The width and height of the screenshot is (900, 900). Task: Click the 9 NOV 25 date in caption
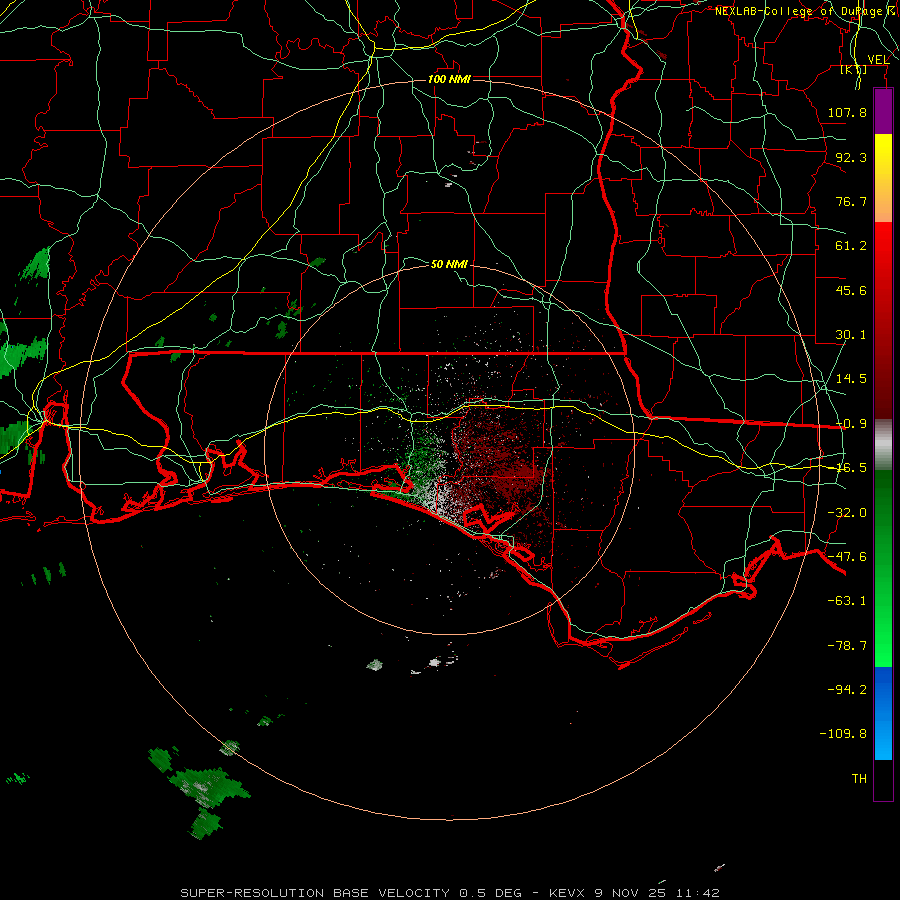630,893
